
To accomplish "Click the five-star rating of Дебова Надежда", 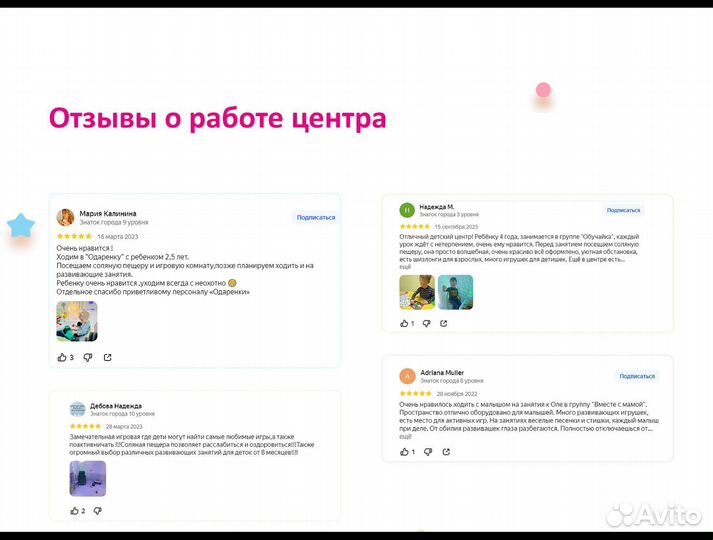I will 85,426.
